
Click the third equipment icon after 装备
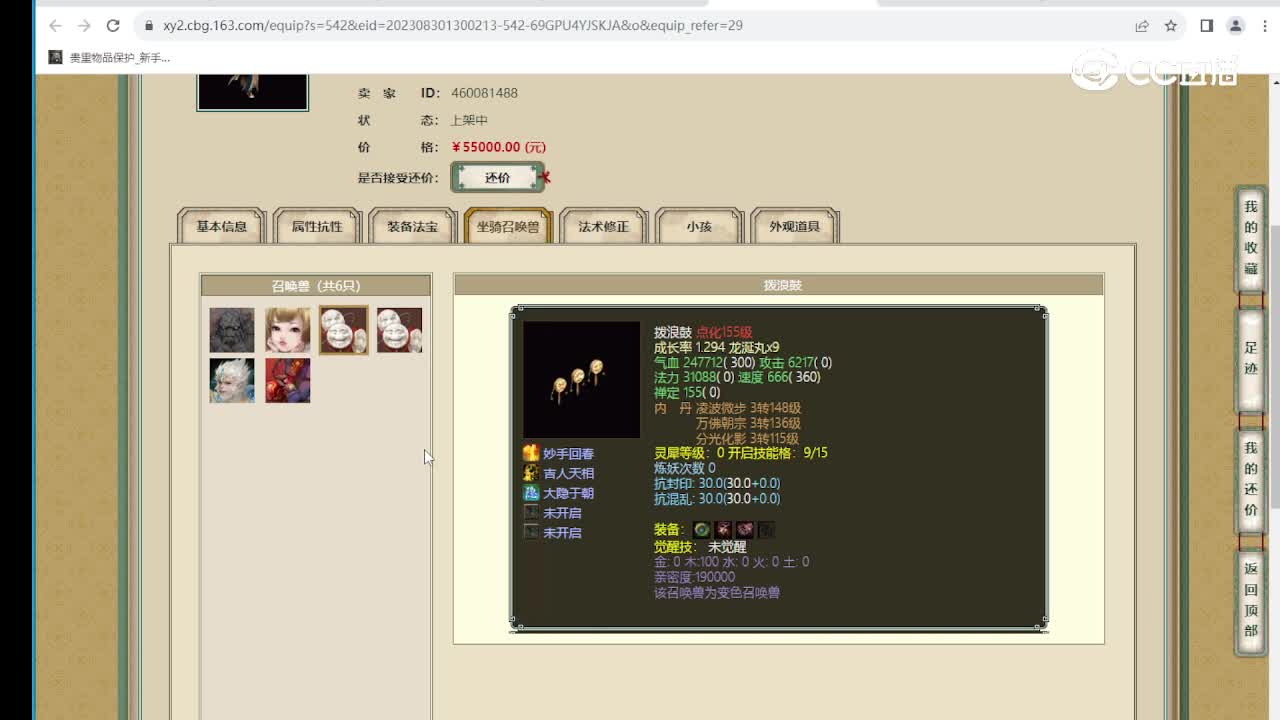coord(745,529)
